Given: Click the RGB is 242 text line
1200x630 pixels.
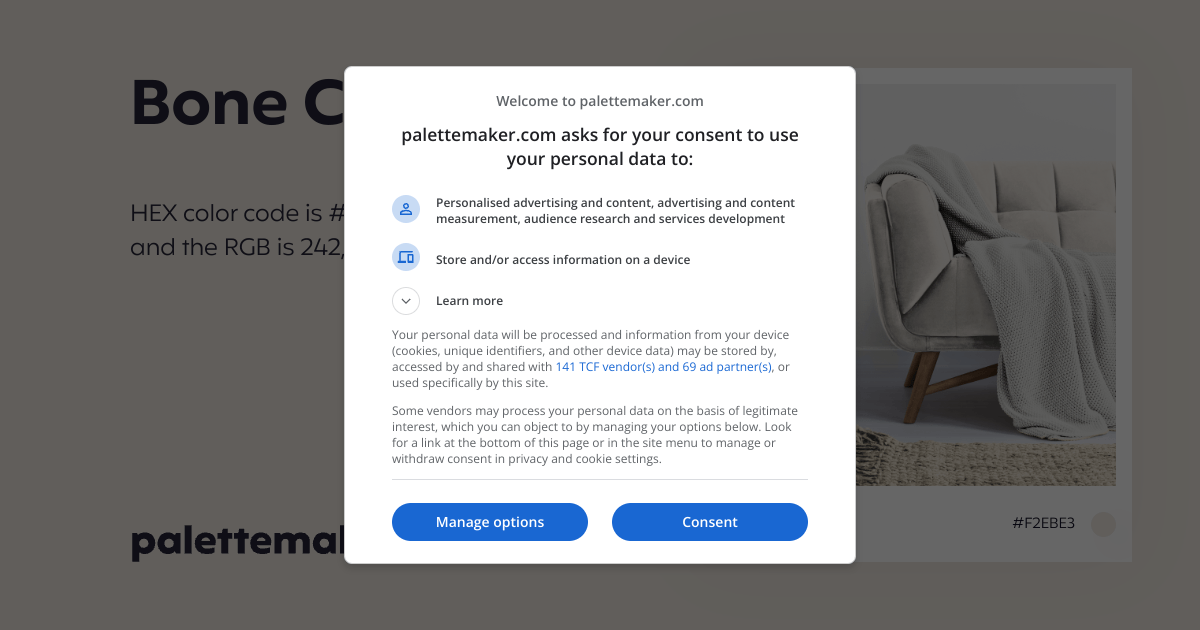Looking at the screenshot, I should 238,247.
